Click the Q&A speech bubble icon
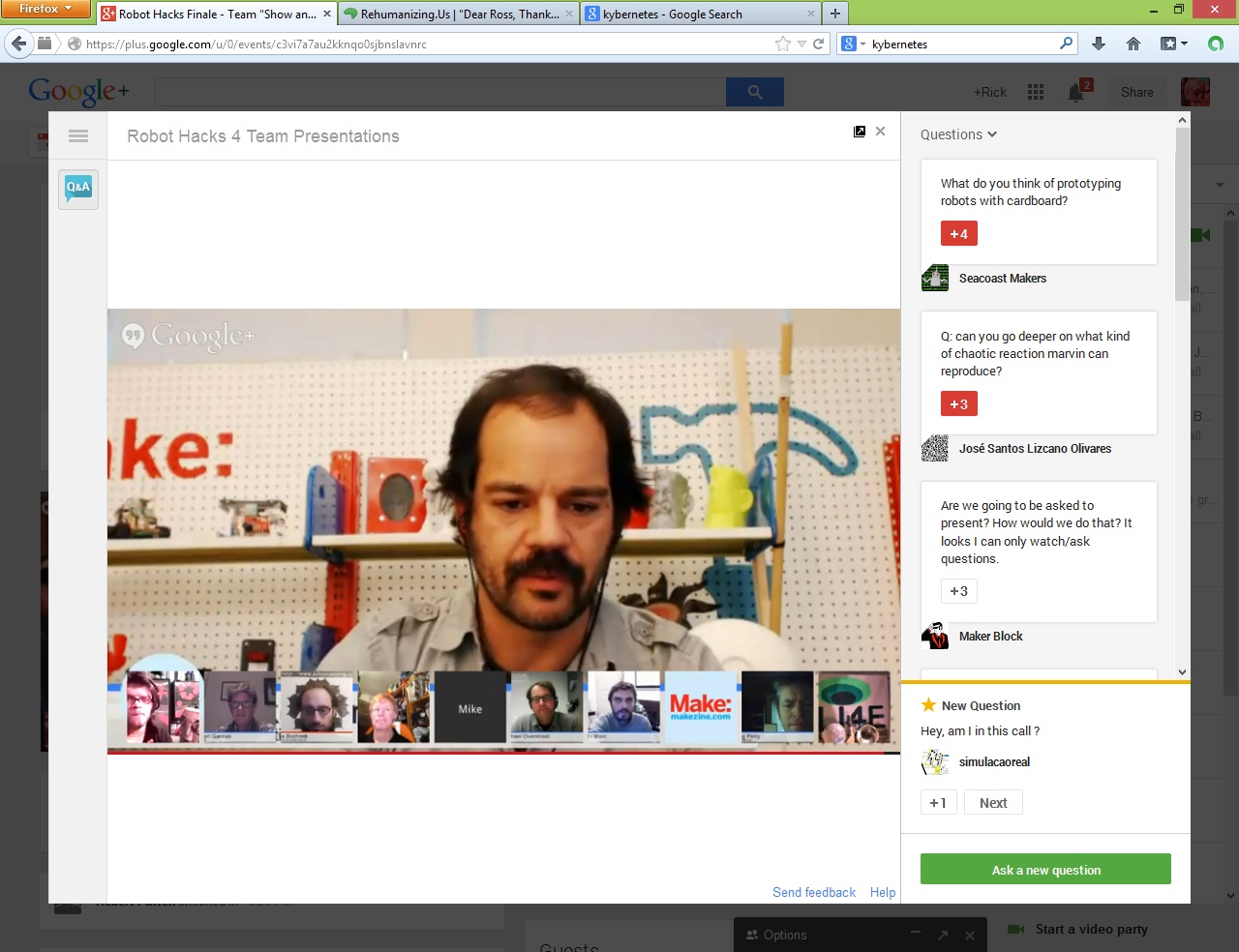Viewport: 1239px width, 952px height. (78, 188)
